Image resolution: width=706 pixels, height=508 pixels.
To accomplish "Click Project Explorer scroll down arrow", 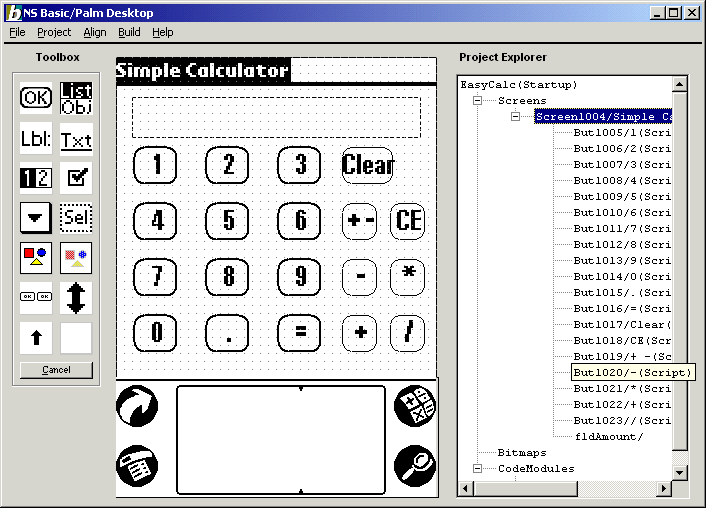I will [x=680, y=472].
